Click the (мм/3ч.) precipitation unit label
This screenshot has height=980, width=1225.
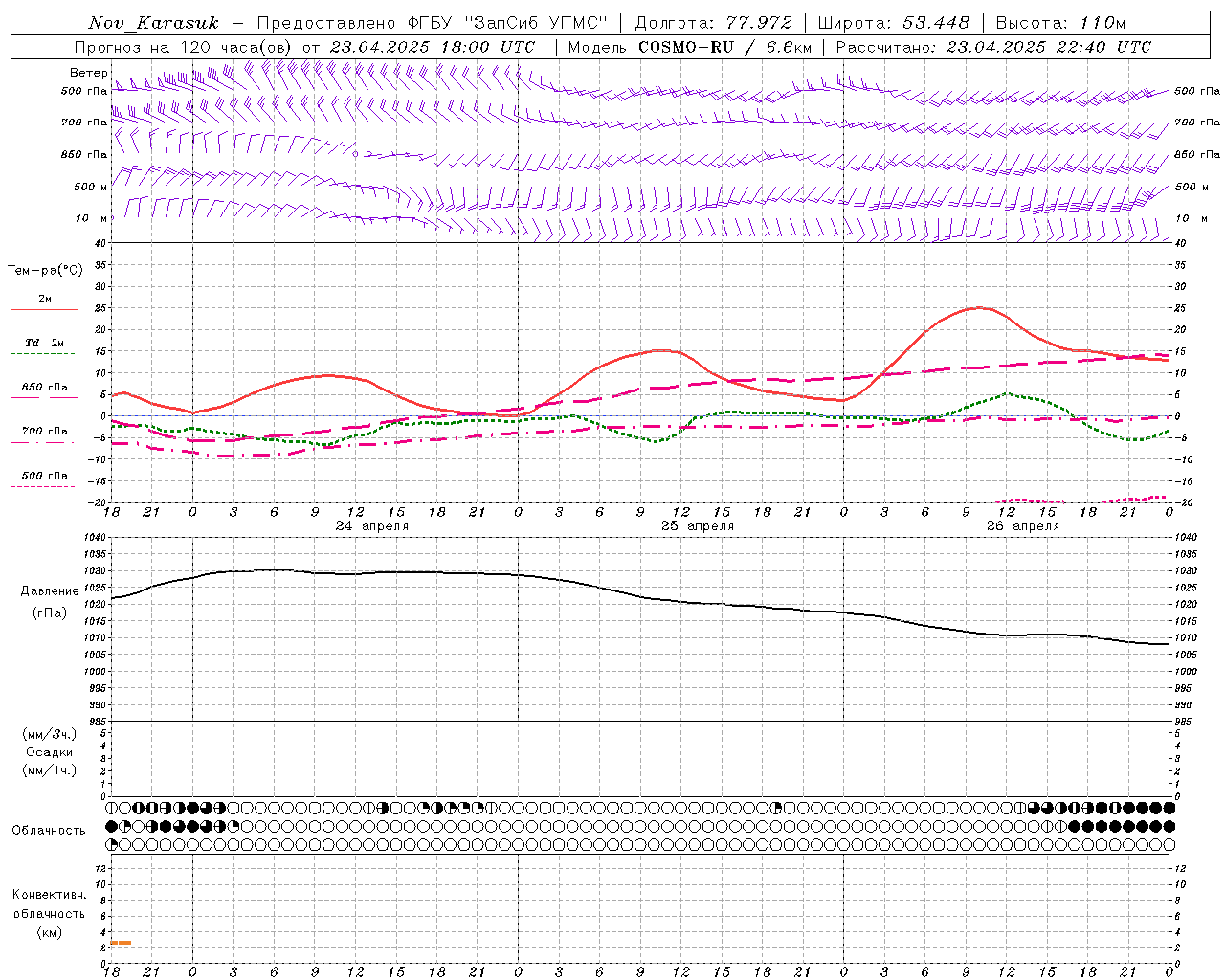coord(50,734)
